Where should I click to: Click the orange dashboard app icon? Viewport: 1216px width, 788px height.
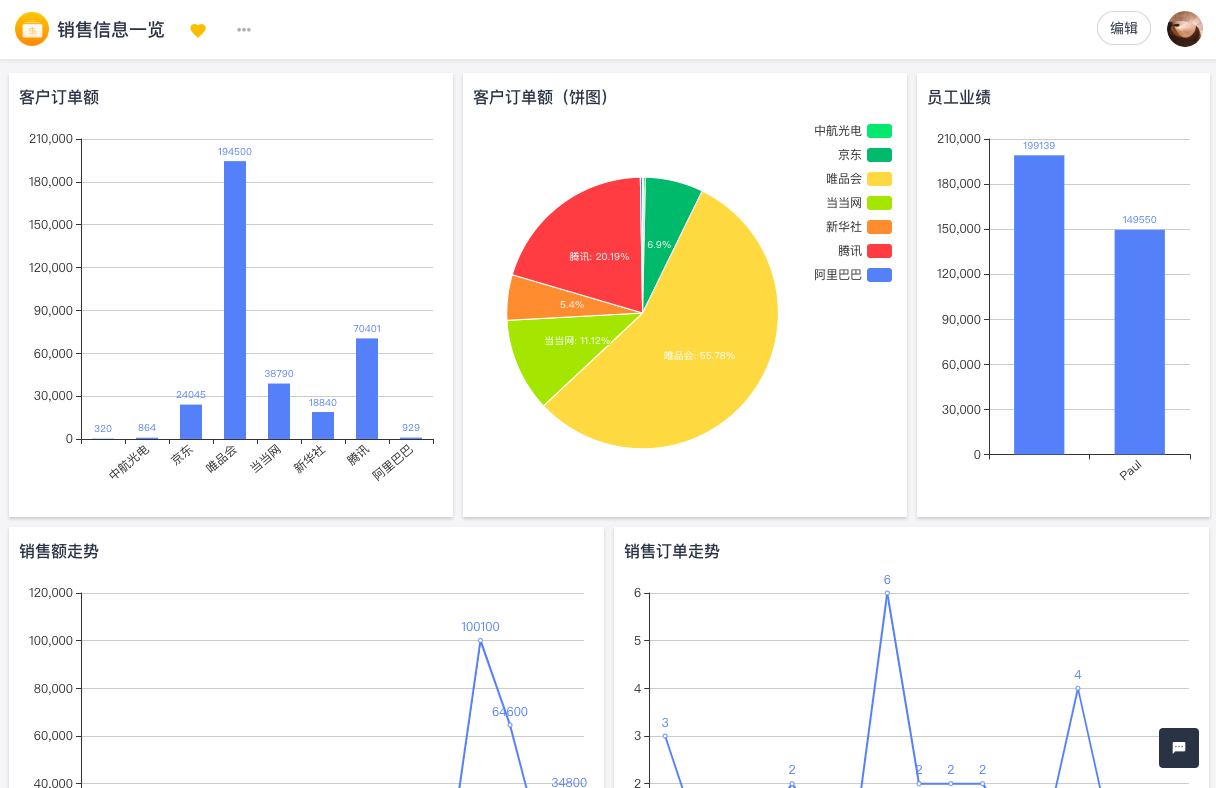tap(32, 29)
